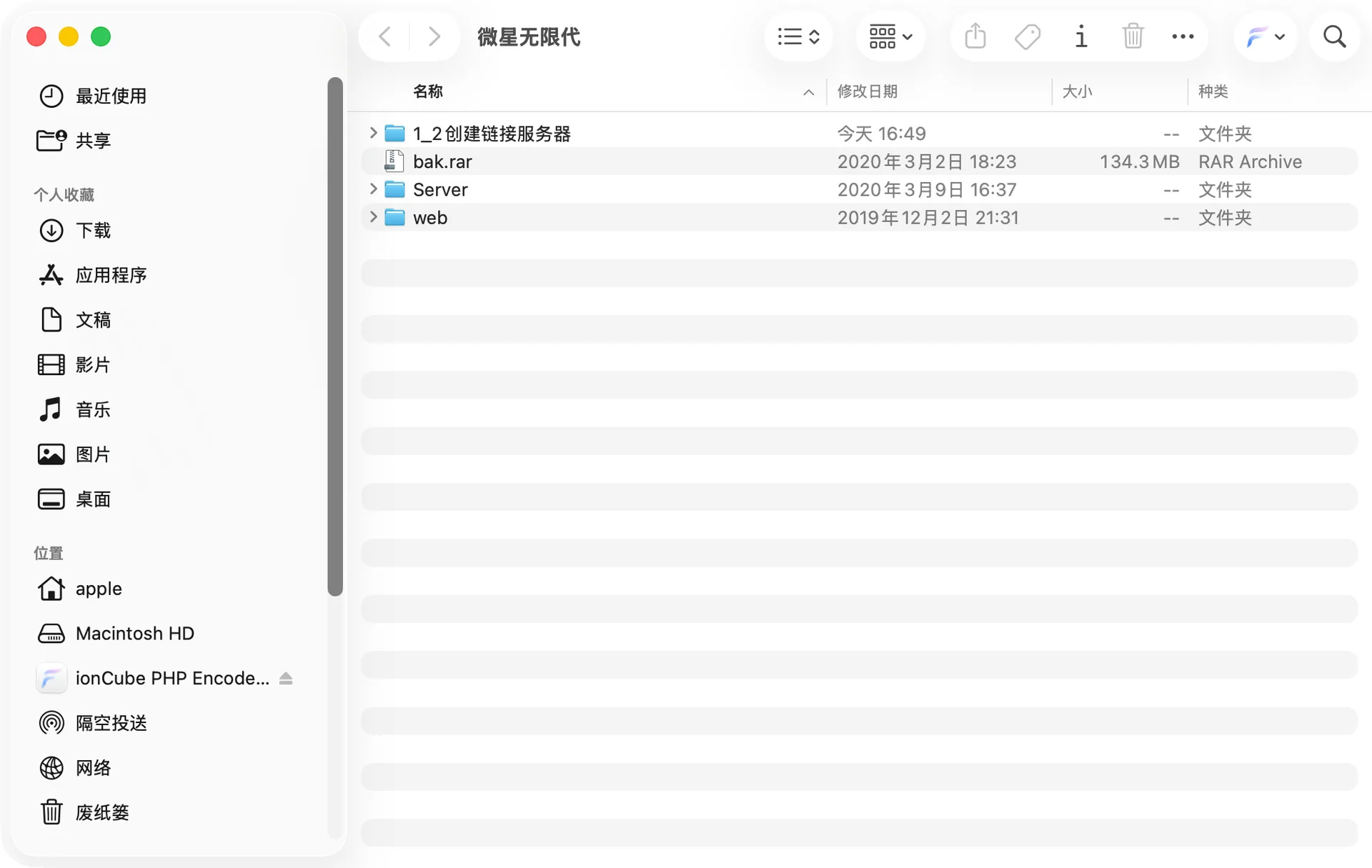Open the list view switcher
Screen dimensions: 1372x868
798,36
